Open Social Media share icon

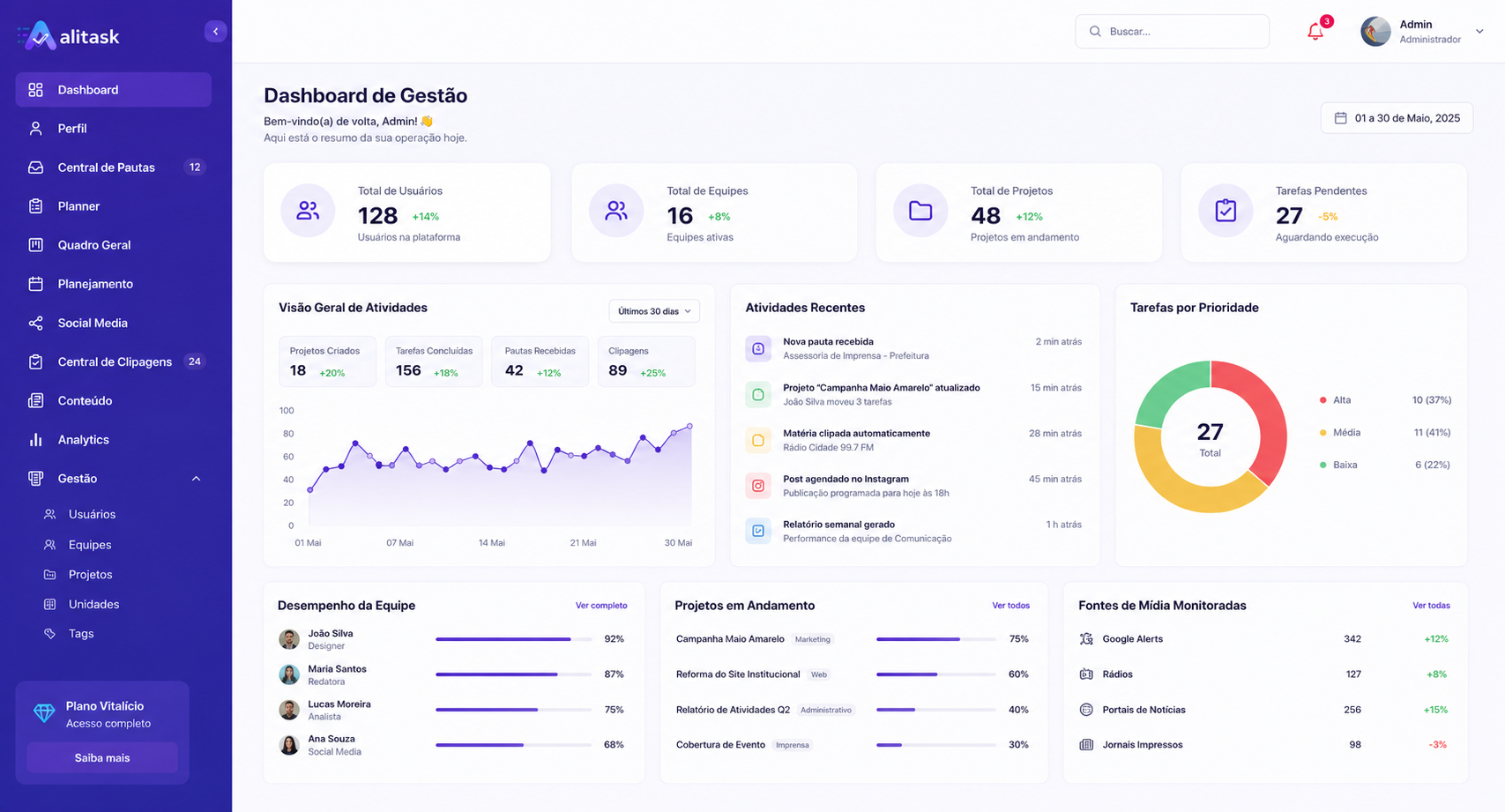pyautogui.click(x=35, y=323)
